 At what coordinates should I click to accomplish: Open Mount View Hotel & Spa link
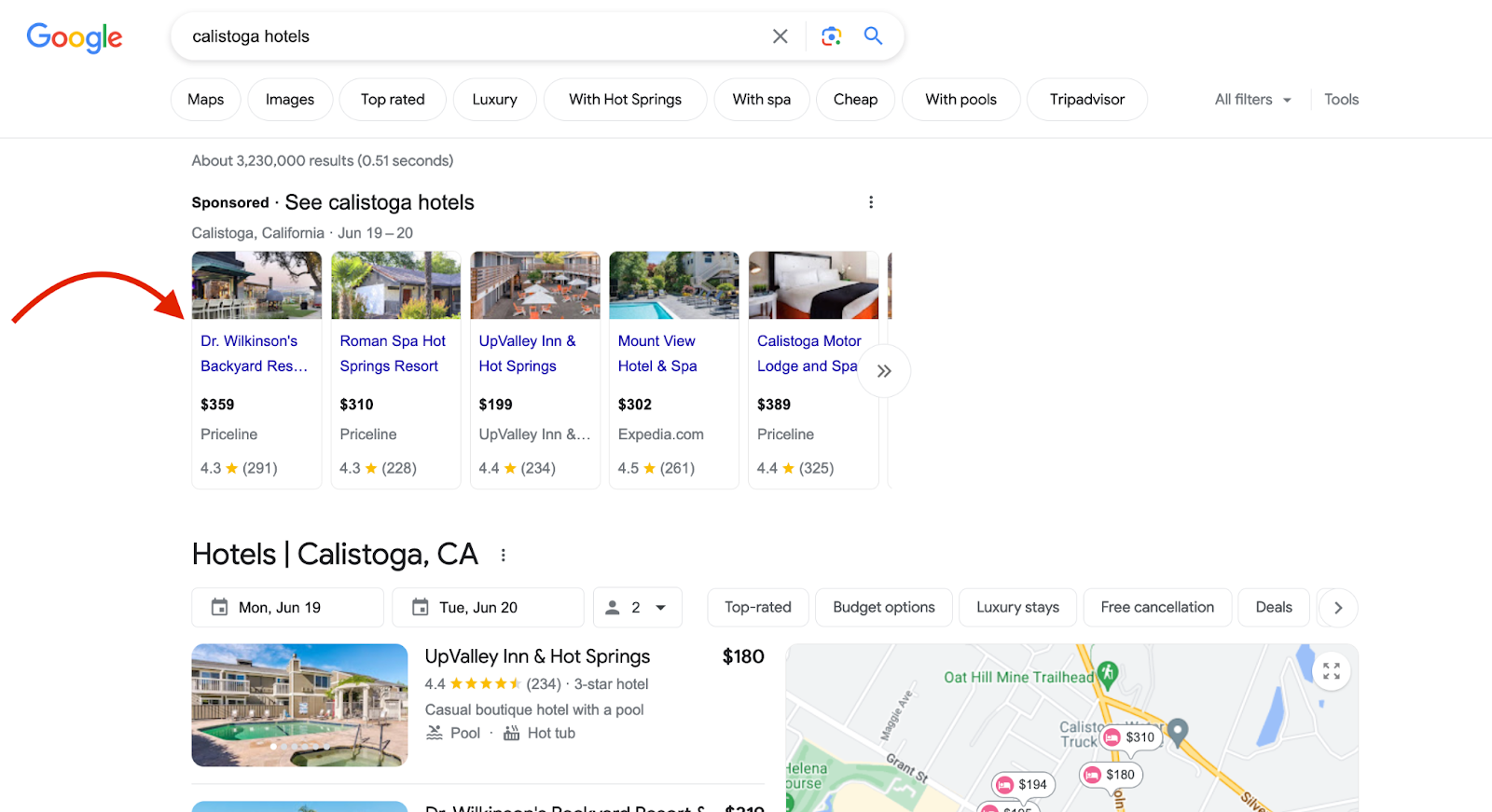point(657,354)
